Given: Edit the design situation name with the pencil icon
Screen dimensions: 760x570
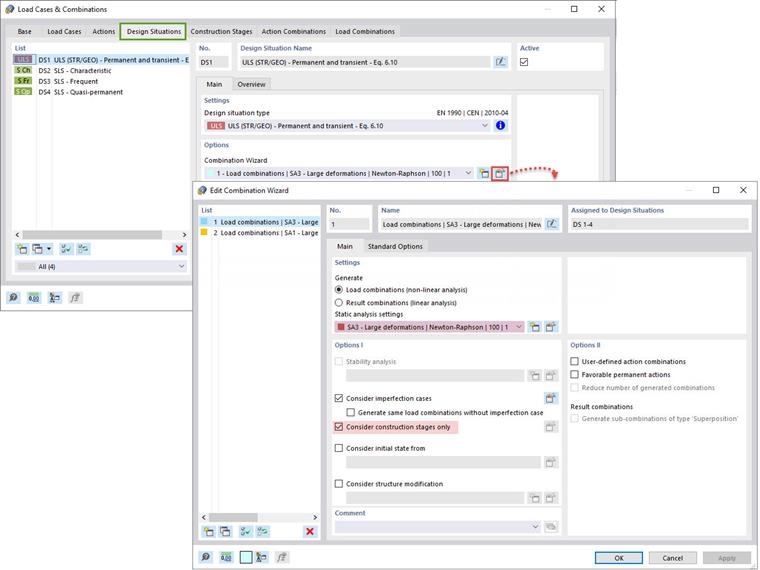Looking at the screenshot, I should pyautogui.click(x=500, y=62).
